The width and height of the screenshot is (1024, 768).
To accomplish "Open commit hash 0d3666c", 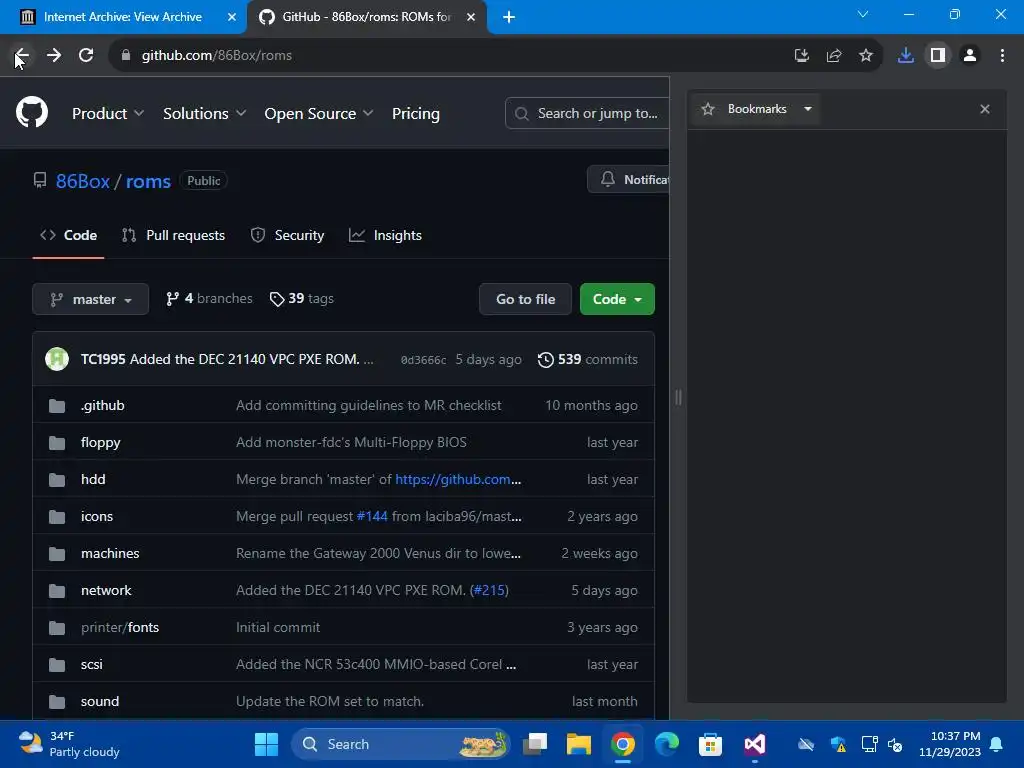I will 424,360.
